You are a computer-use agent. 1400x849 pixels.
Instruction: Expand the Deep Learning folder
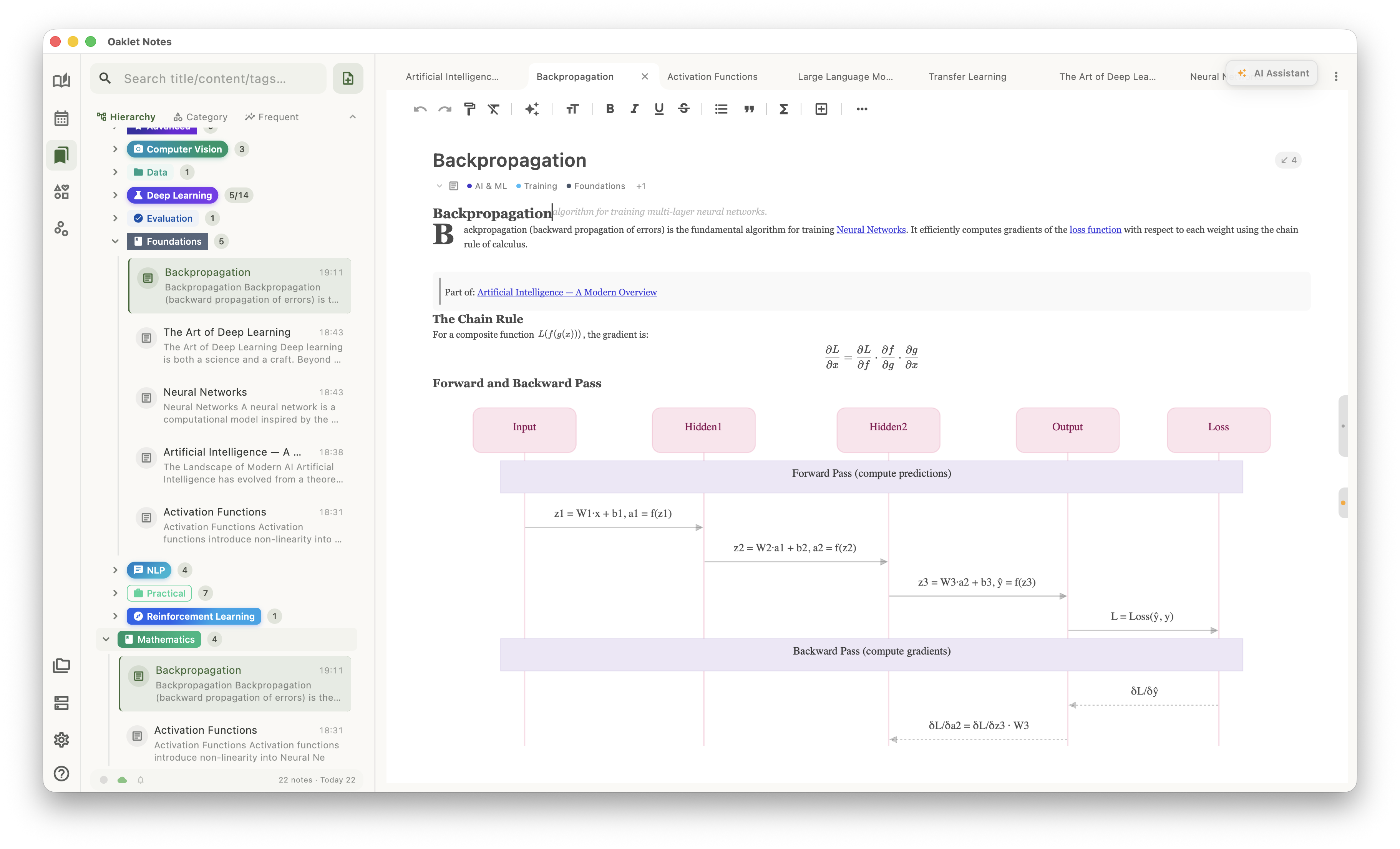pos(115,195)
